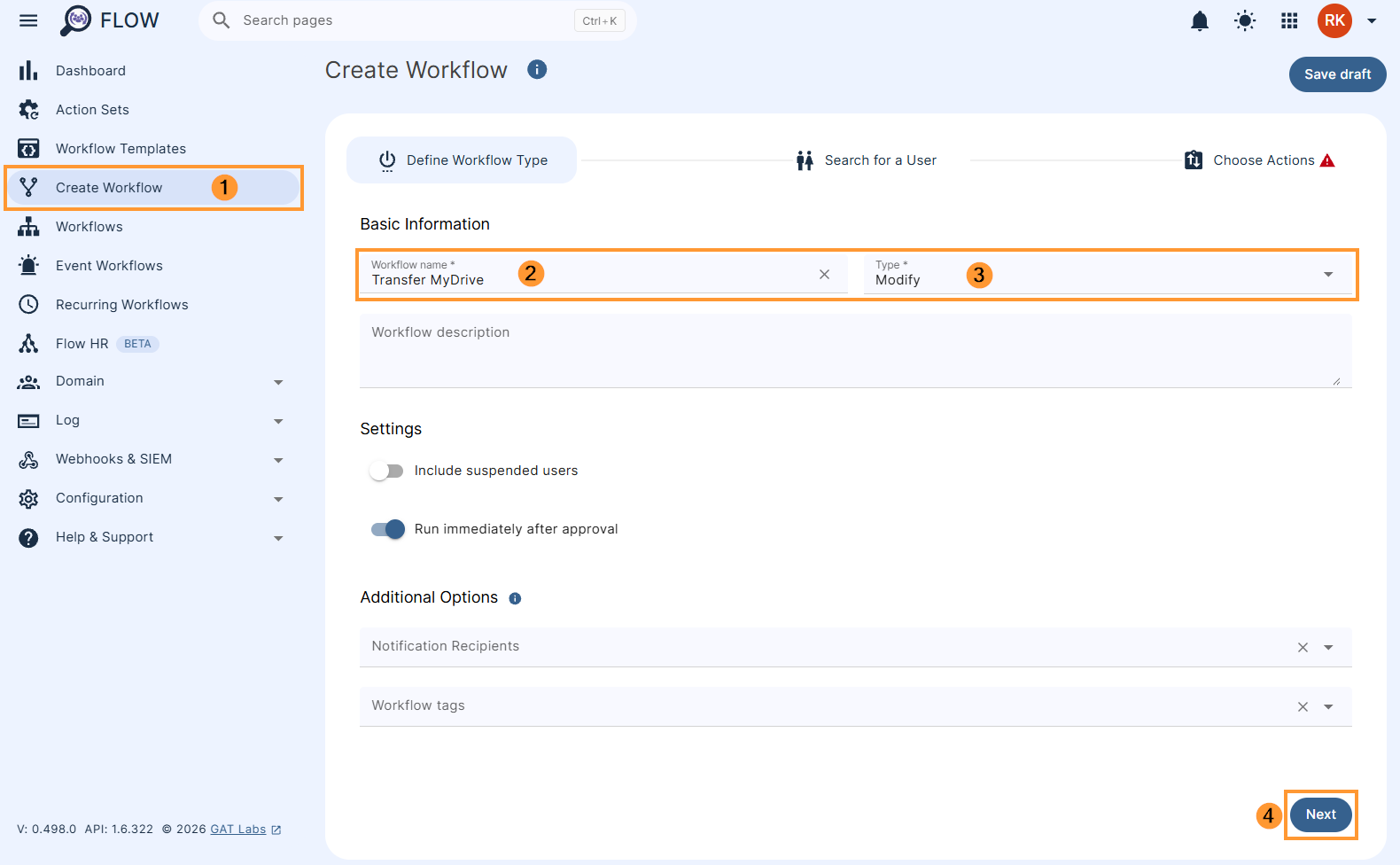Open the Type dropdown showing Modify
Screen dimensions: 1400x865
tap(1108, 274)
